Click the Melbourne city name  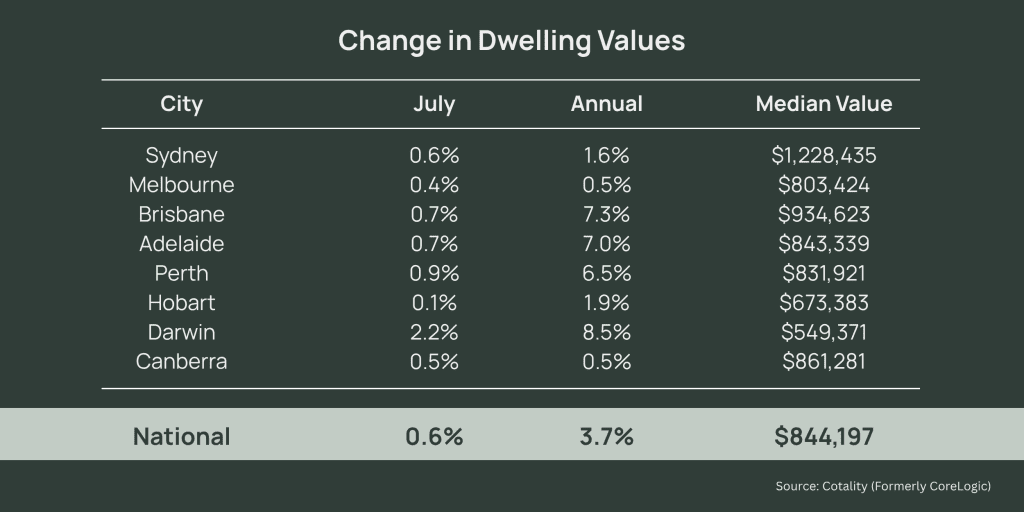tap(181, 185)
